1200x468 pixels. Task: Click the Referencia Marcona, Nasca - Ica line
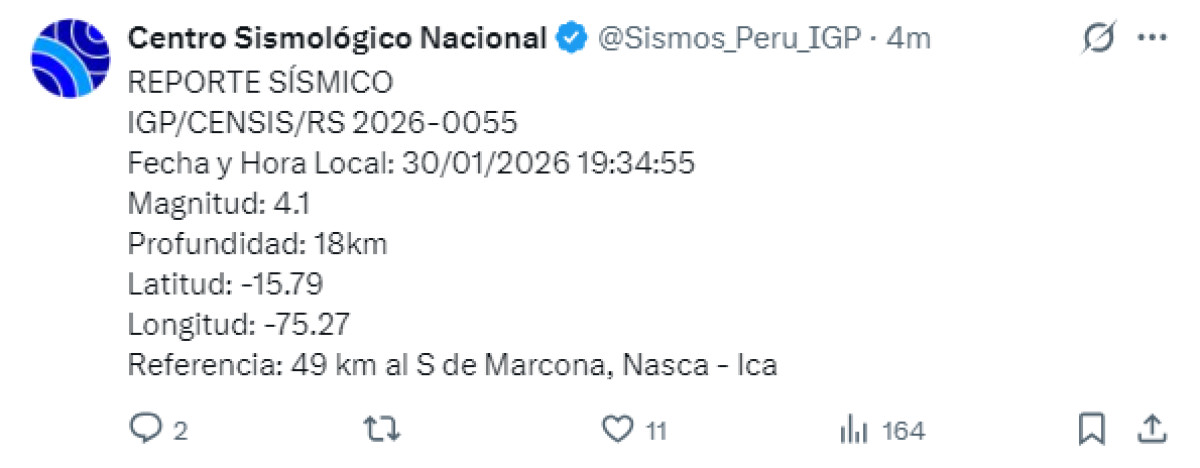click(x=453, y=365)
